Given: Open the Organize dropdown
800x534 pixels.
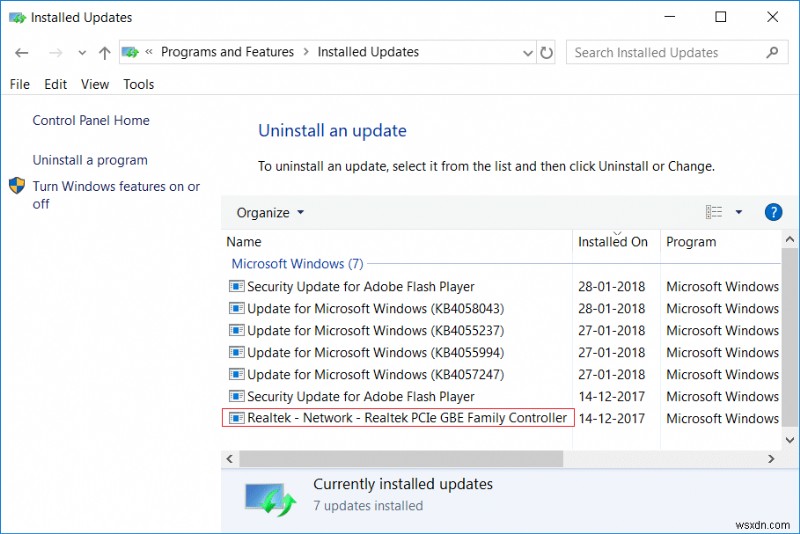Looking at the screenshot, I should click(270, 212).
